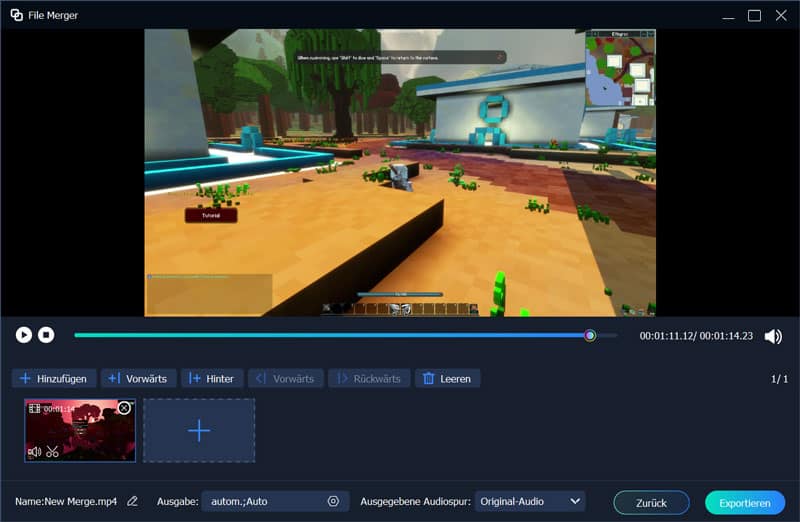Screen dimensions: 800x522
Task: Click the Hinzufügen button
Action: [55, 378]
